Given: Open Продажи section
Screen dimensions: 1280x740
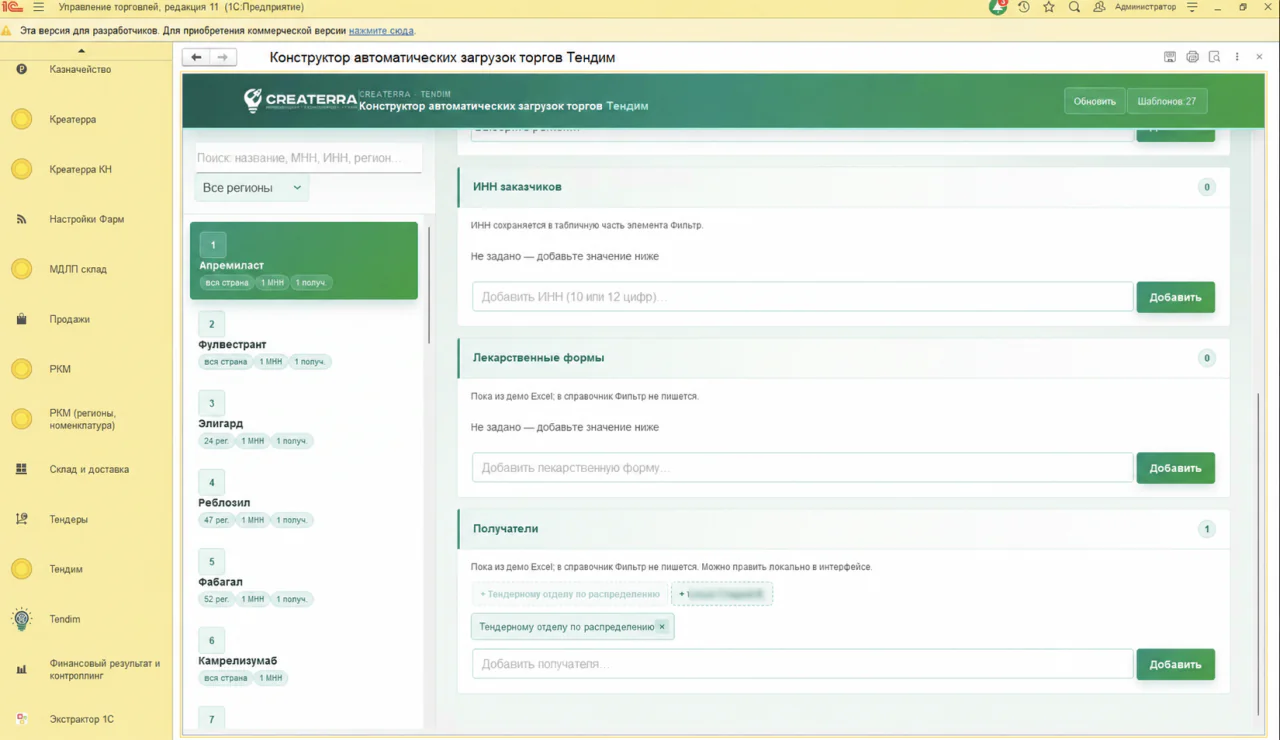Looking at the screenshot, I should pos(70,319).
